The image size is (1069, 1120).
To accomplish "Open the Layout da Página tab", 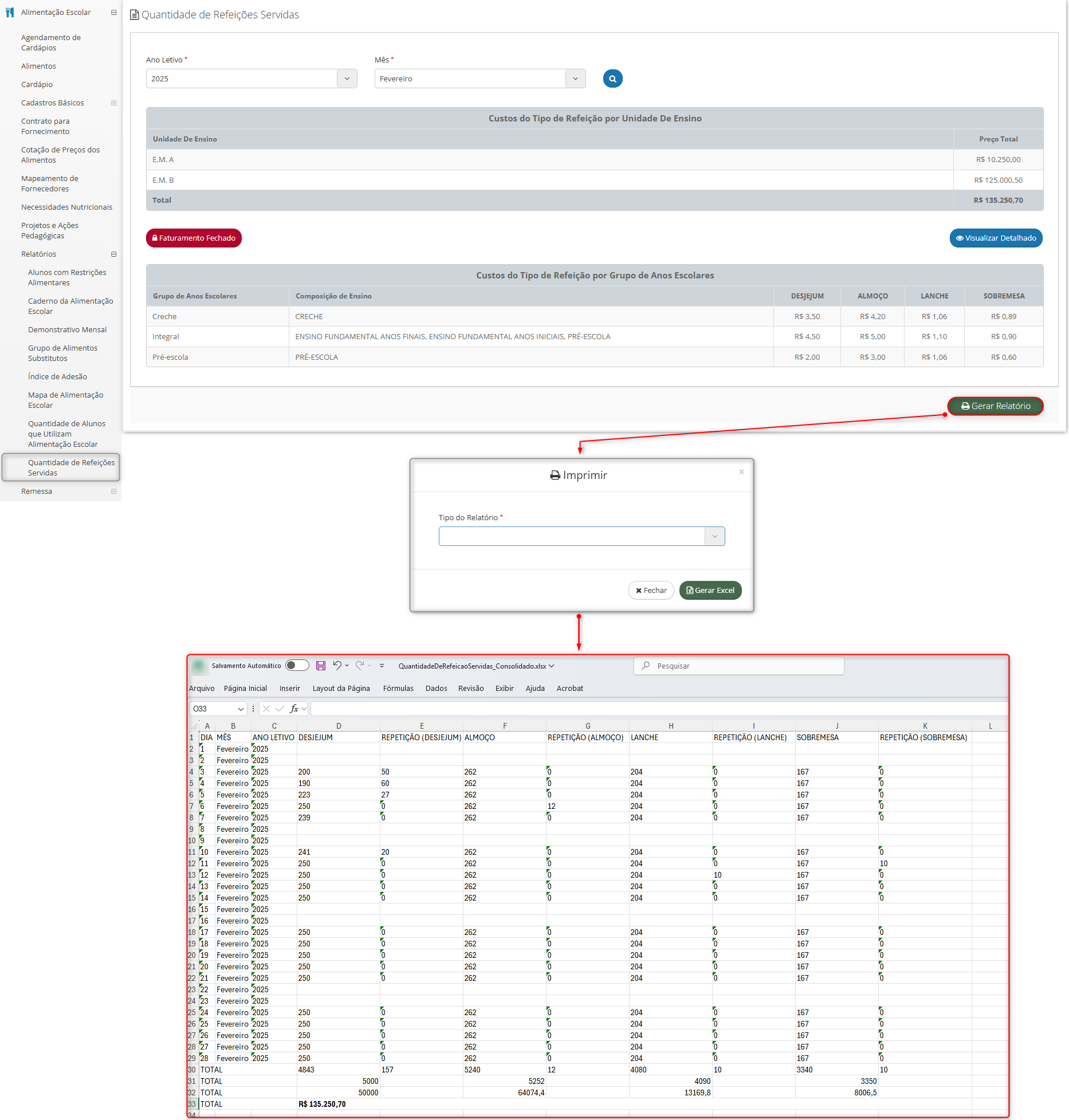I will (341, 688).
